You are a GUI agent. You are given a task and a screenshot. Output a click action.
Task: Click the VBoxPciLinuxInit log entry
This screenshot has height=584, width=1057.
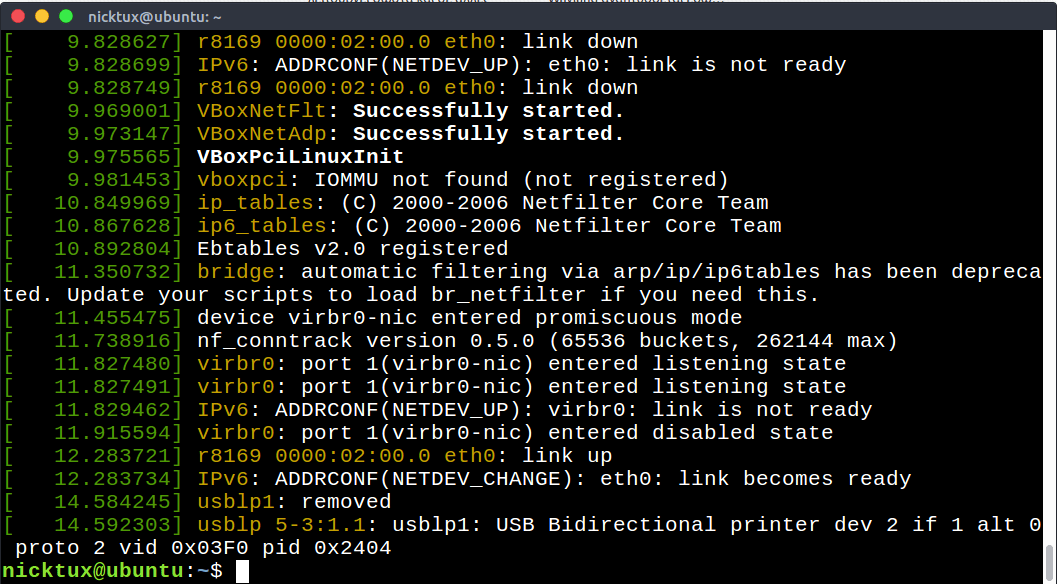coord(300,157)
